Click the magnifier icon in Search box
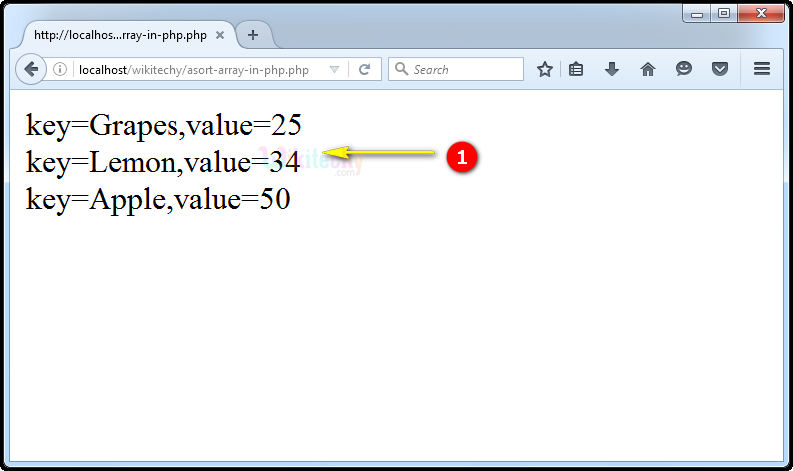This screenshot has height=471, width=793. tap(401, 70)
